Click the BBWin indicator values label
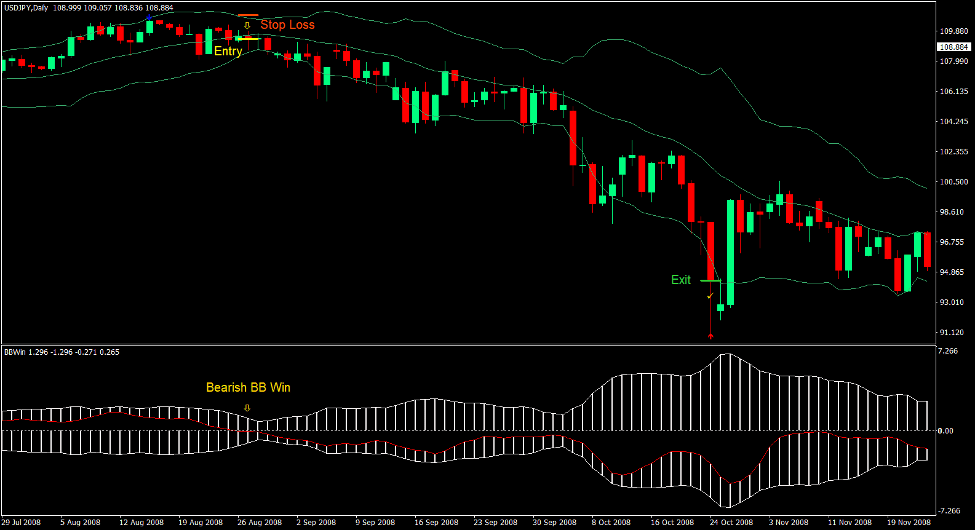 tap(62, 352)
